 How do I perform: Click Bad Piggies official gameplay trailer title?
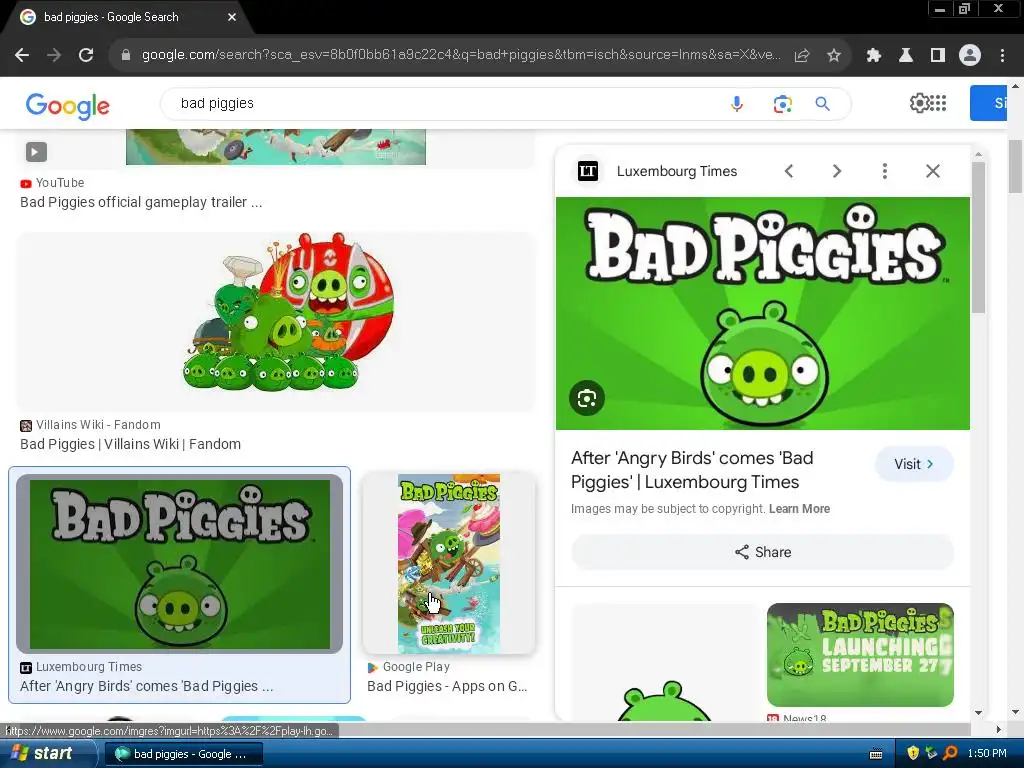click(141, 202)
